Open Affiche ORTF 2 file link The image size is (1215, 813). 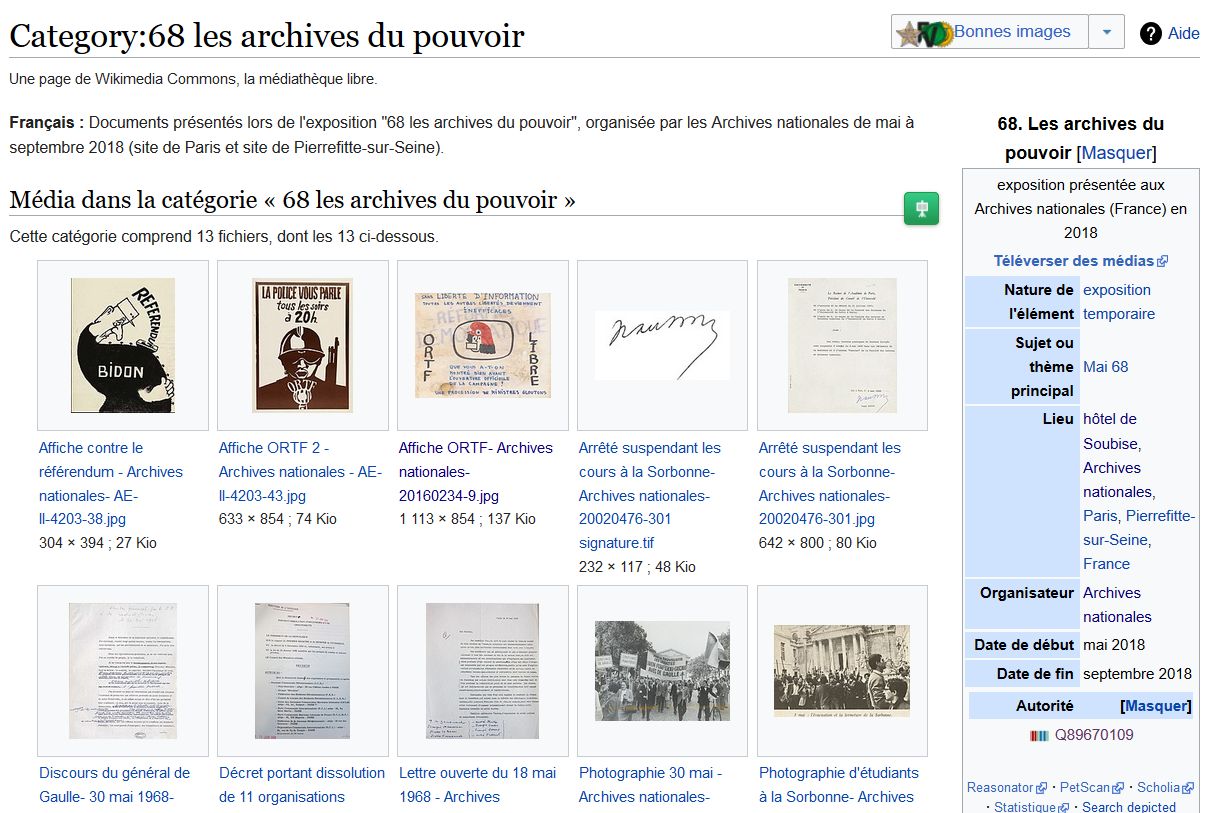point(300,472)
